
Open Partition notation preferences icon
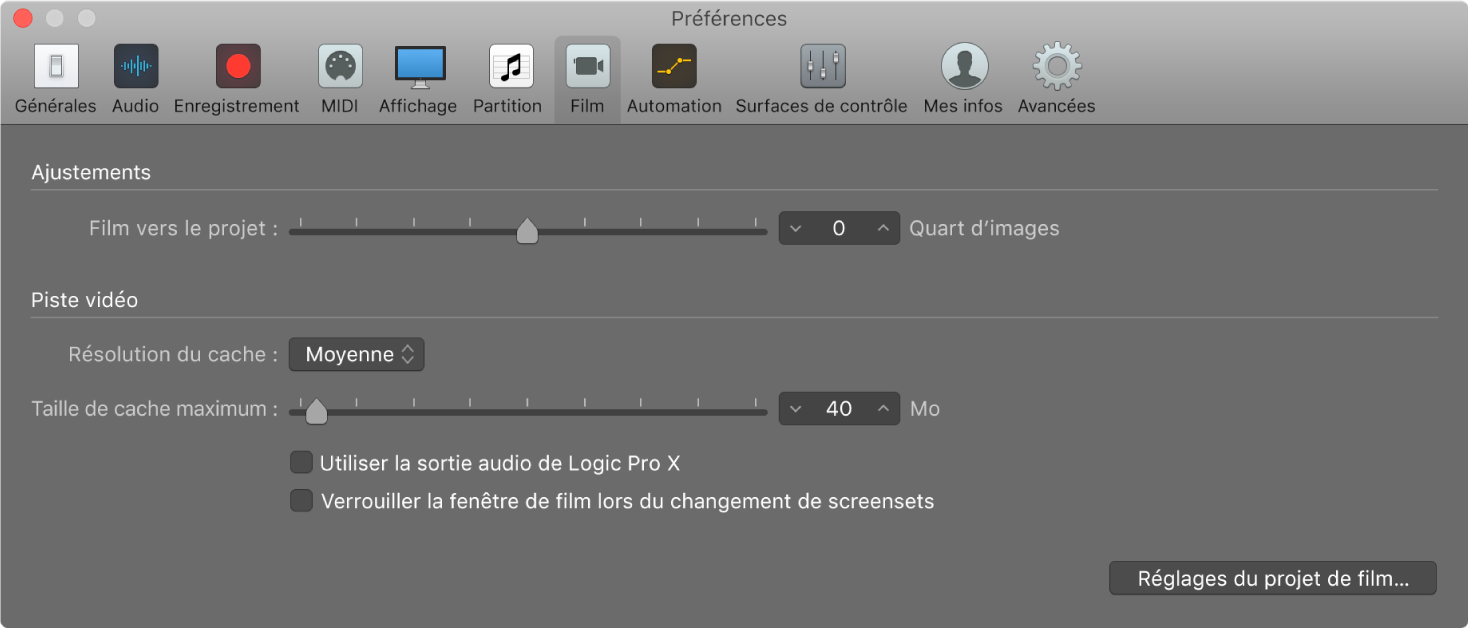point(507,65)
